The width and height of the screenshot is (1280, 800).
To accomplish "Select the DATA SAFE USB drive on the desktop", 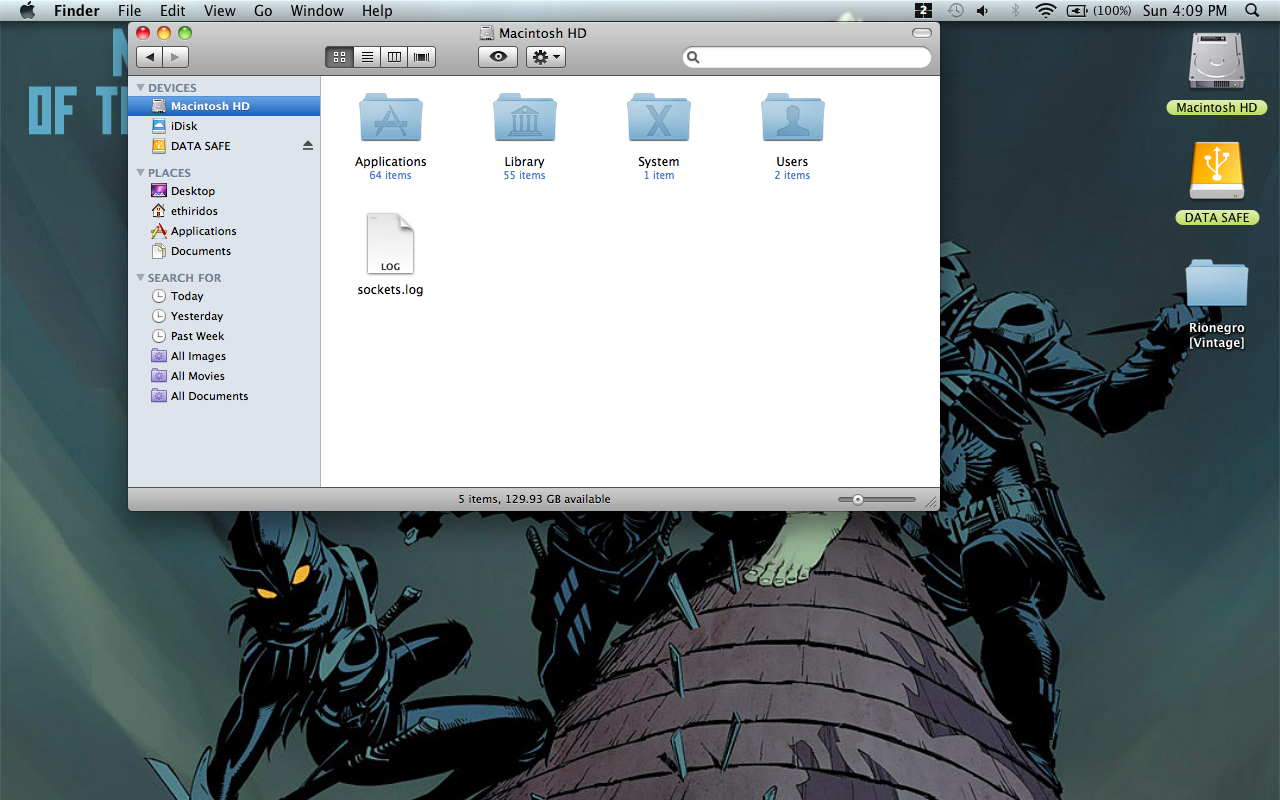I will pyautogui.click(x=1217, y=172).
